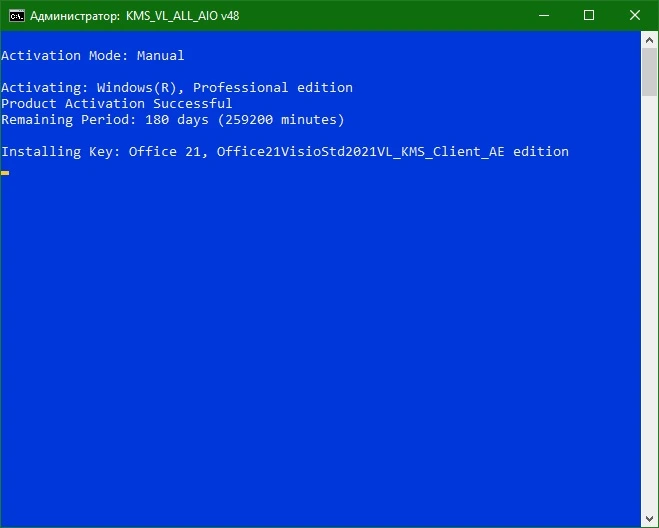This screenshot has width=659, height=528.
Task: Click the blinking yellow console cursor
Action: (x=5, y=173)
